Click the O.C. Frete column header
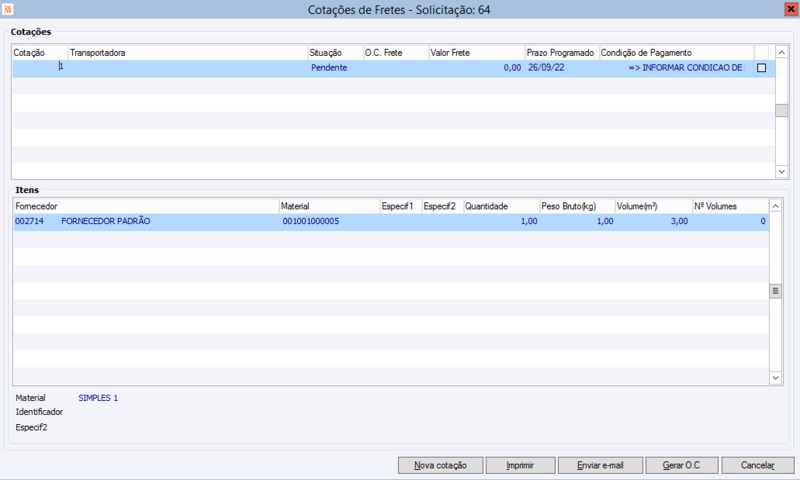 point(396,53)
